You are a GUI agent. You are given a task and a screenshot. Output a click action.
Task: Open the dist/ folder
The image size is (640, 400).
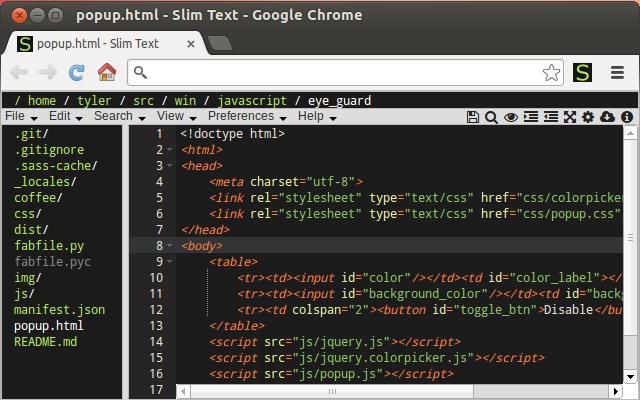[31, 230]
